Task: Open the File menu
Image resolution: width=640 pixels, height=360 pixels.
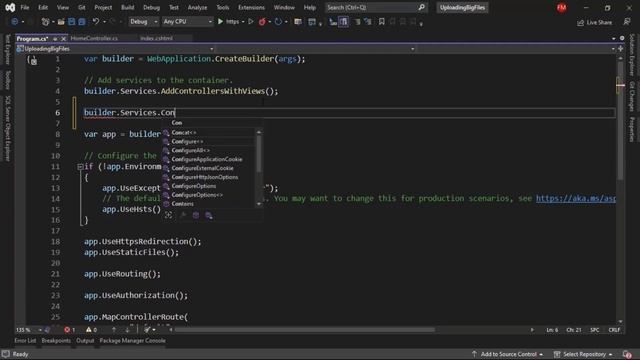Action: (24, 7)
